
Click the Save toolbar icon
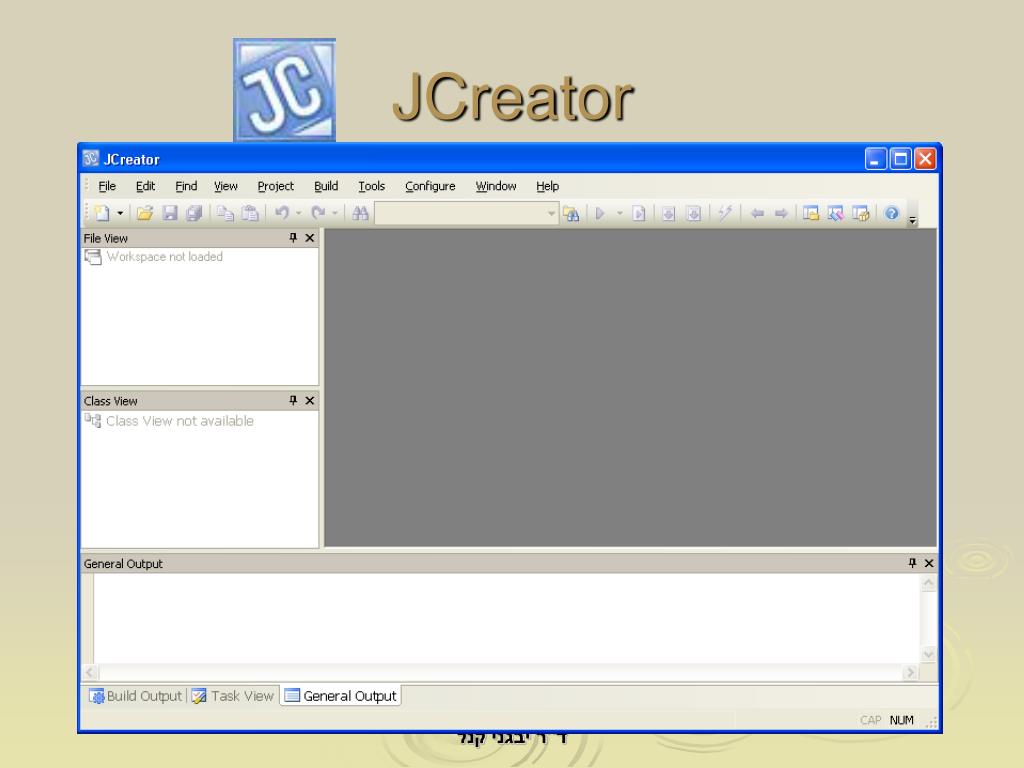[170, 213]
